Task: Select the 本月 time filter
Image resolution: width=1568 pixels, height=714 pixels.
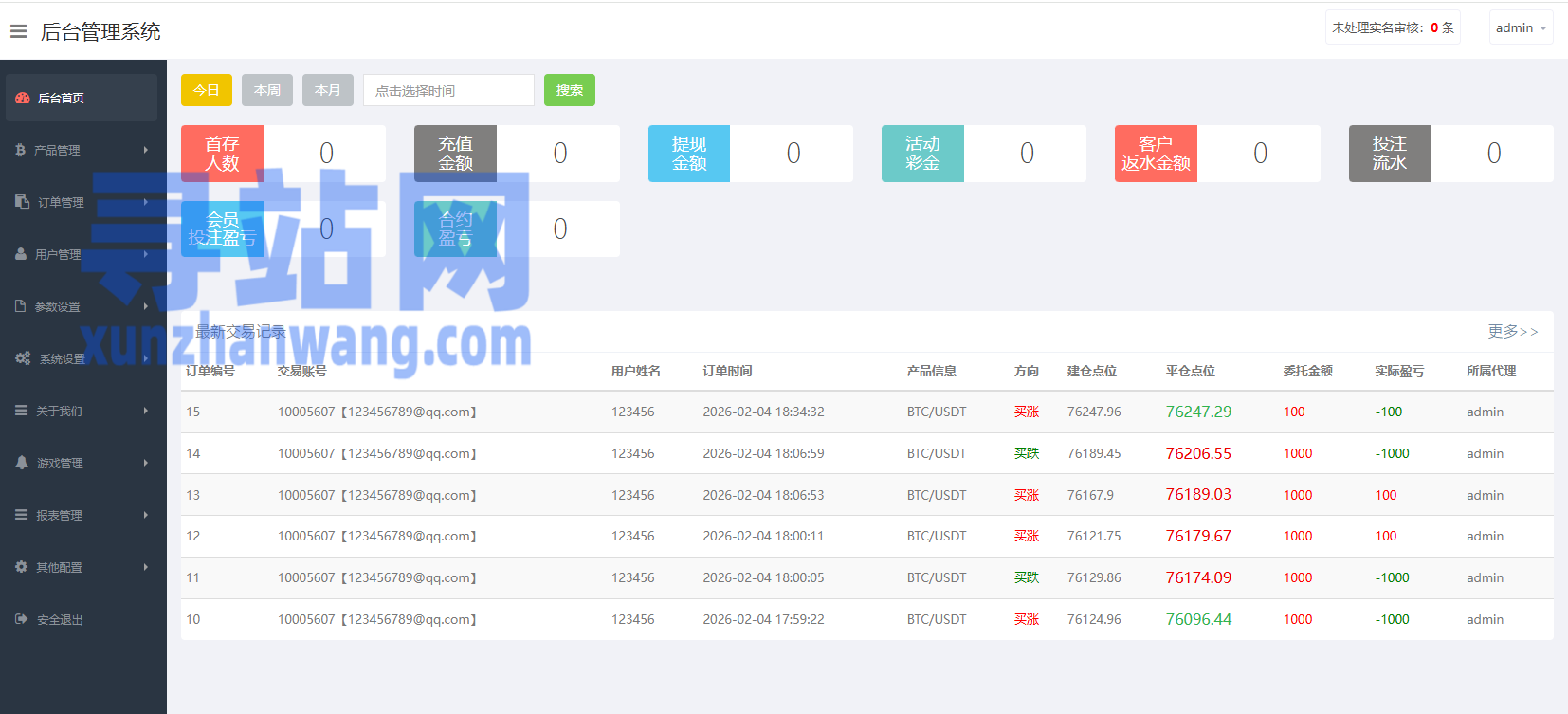Action: tap(327, 90)
